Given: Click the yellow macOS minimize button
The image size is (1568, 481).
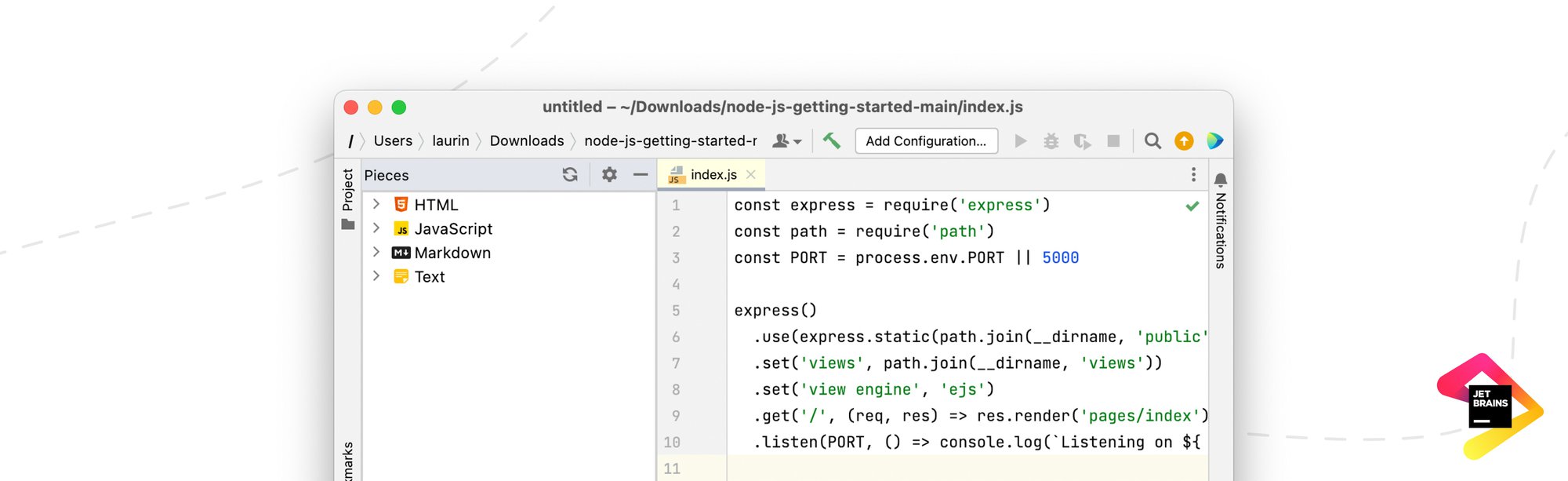Looking at the screenshot, I should coord(375,107).
